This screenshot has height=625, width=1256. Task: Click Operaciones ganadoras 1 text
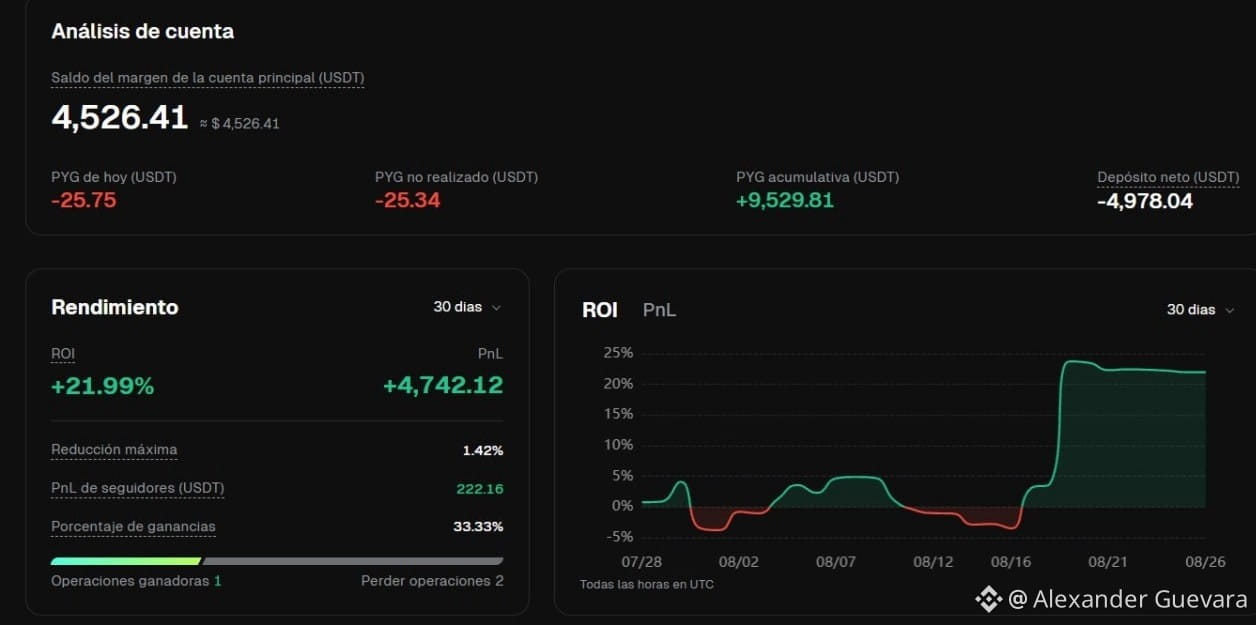point(136,581)
